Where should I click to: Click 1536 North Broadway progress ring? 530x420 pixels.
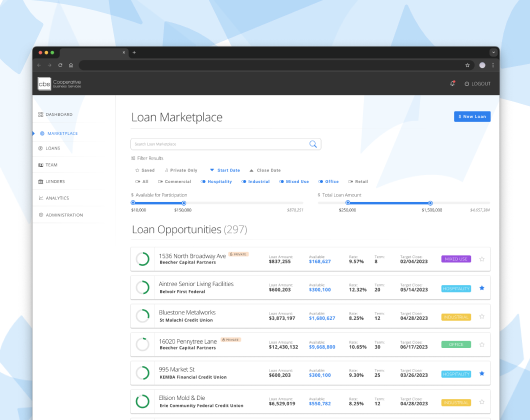[x=143, y=259]
